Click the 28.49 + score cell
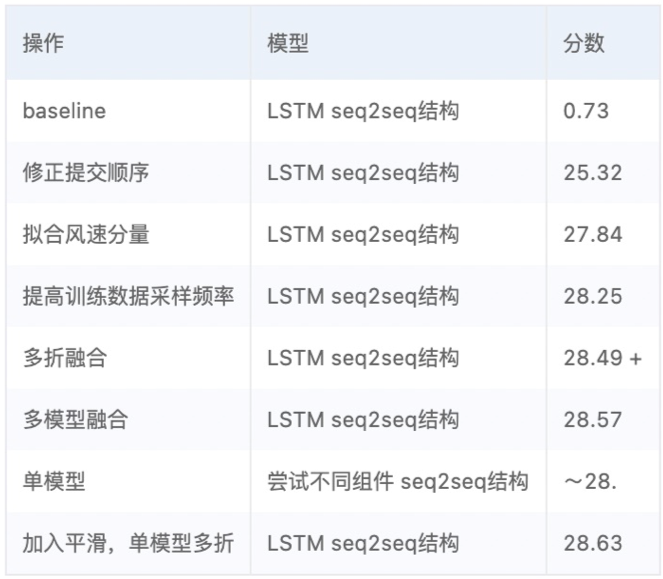Image resolution: width=663 pixels, height=579 pixels. pos(603,358)
